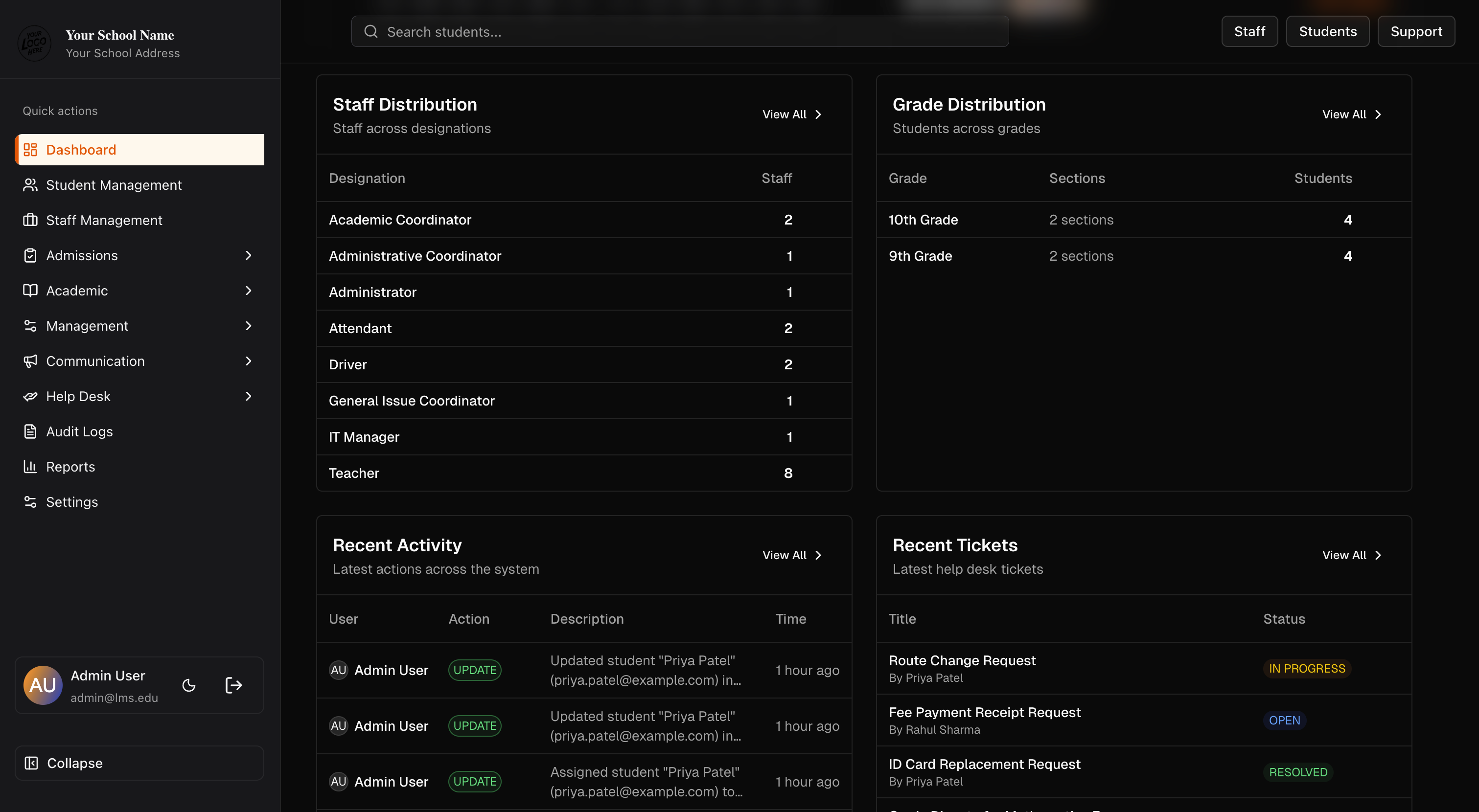Expand the Help Desk submenu chevron

[x=248, y=396]
